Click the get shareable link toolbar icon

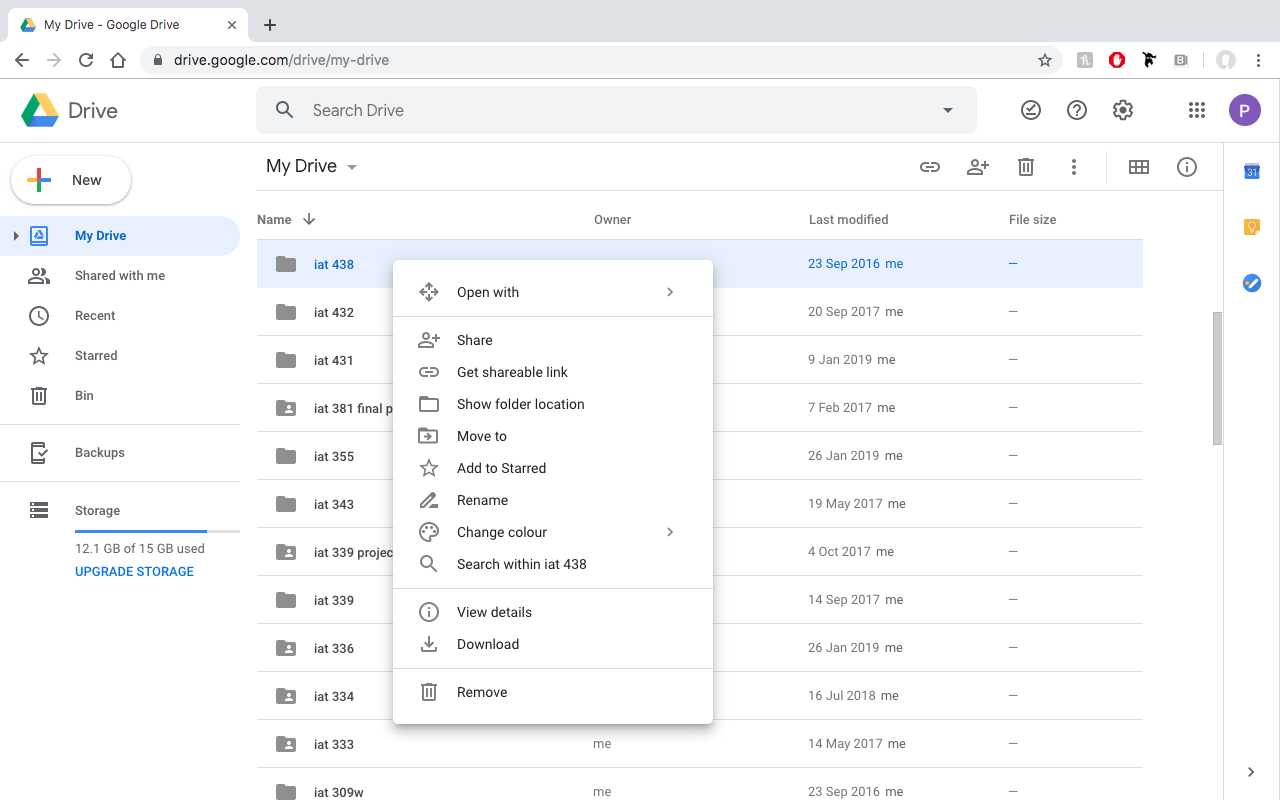pos(930,167)
